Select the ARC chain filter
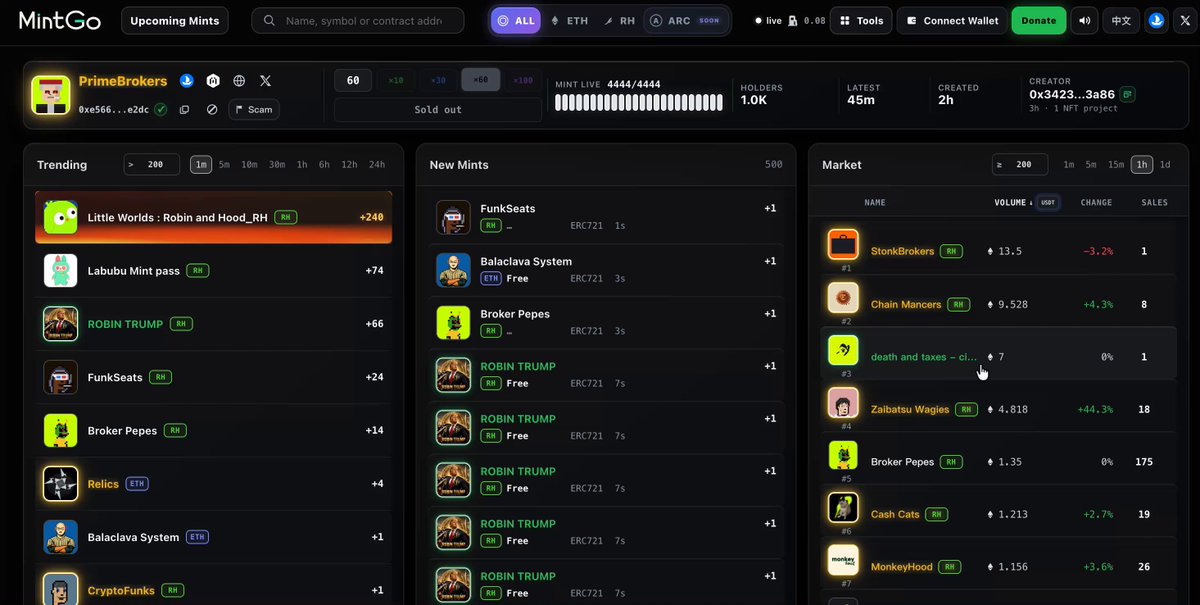This screenshot has height=605, width=1200. pos(685,20)
